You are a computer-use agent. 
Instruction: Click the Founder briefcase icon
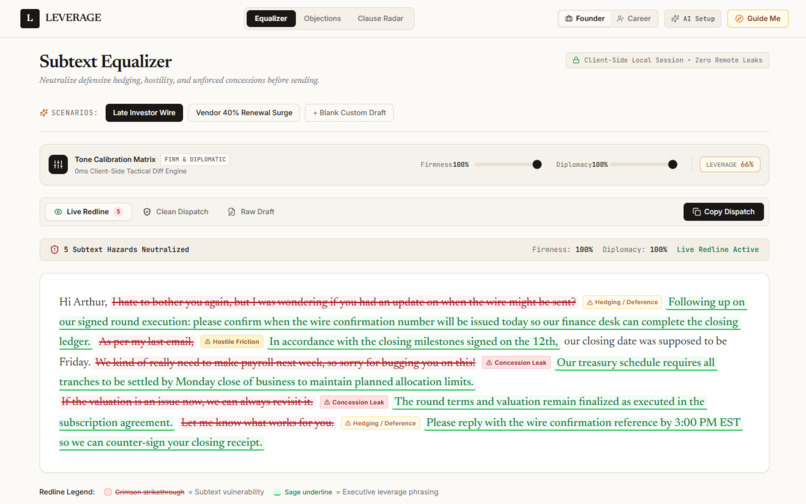[x=569, y=19]
